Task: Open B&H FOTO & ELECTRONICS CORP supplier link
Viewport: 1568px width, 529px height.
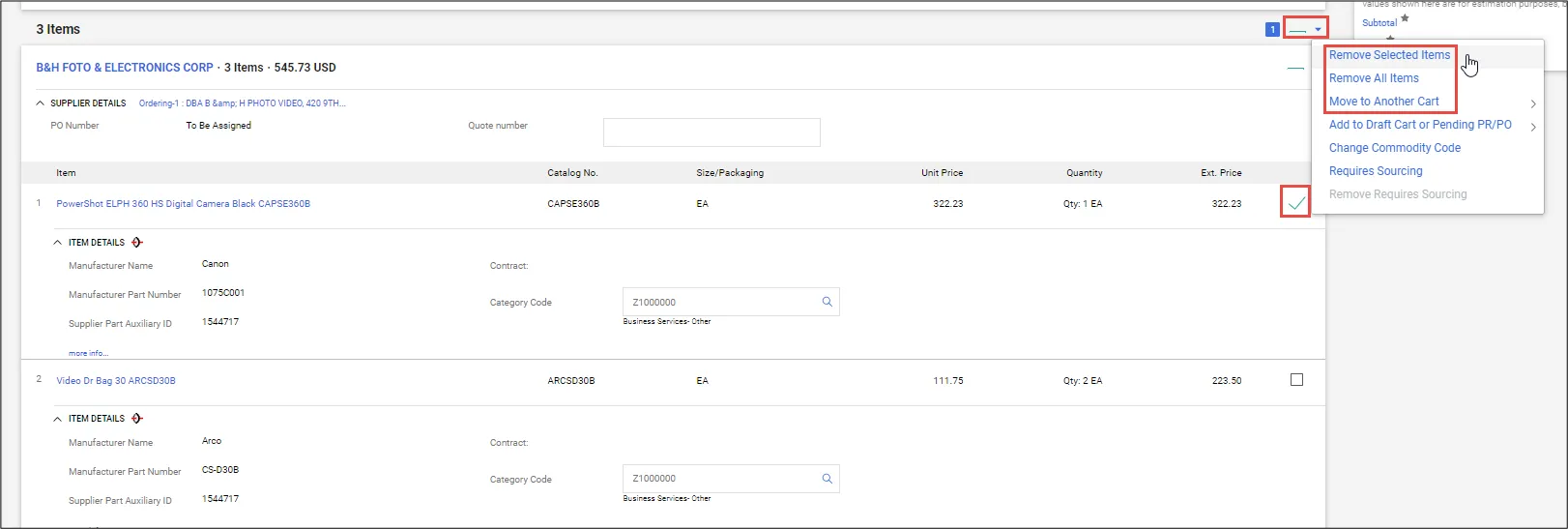Action: 125,68
